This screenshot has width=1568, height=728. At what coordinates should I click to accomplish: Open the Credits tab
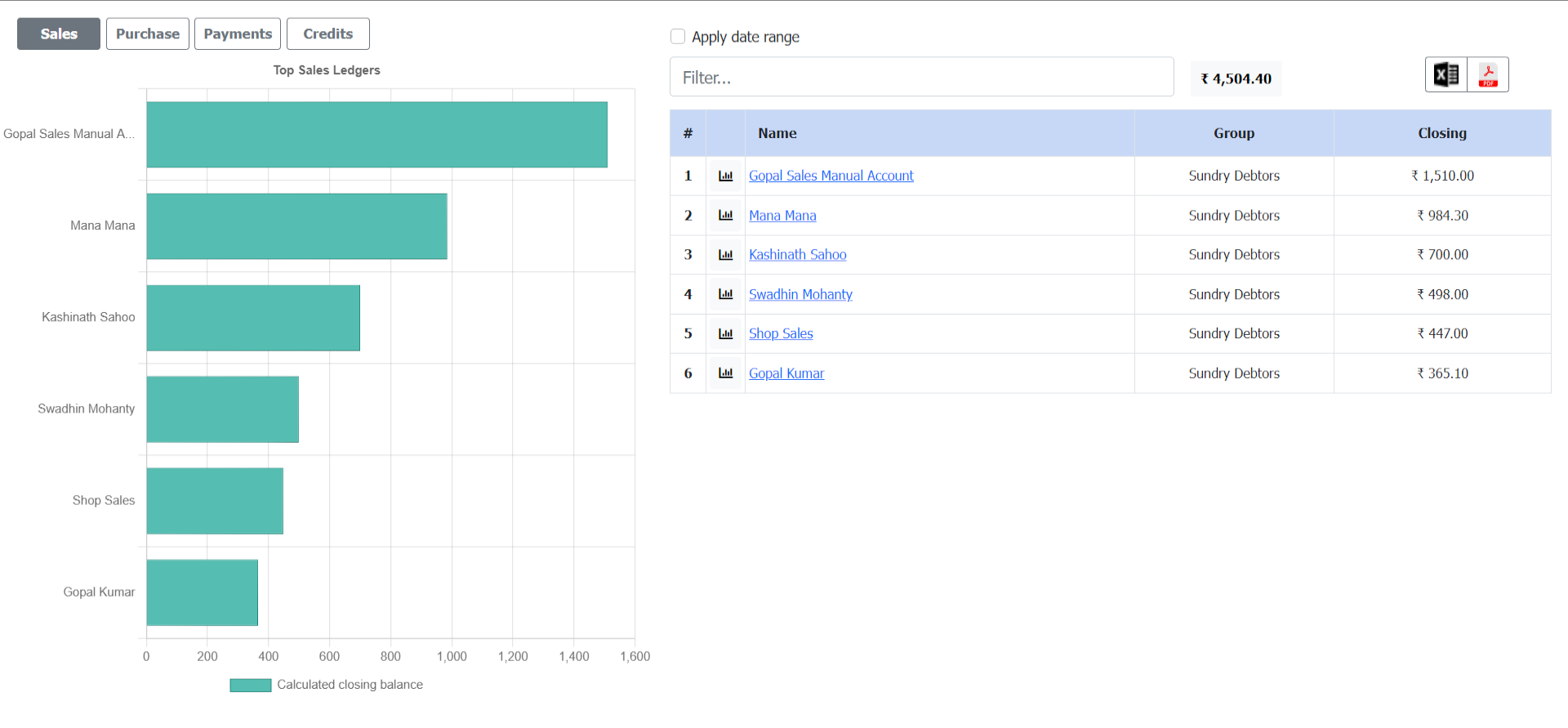[328, 34]
